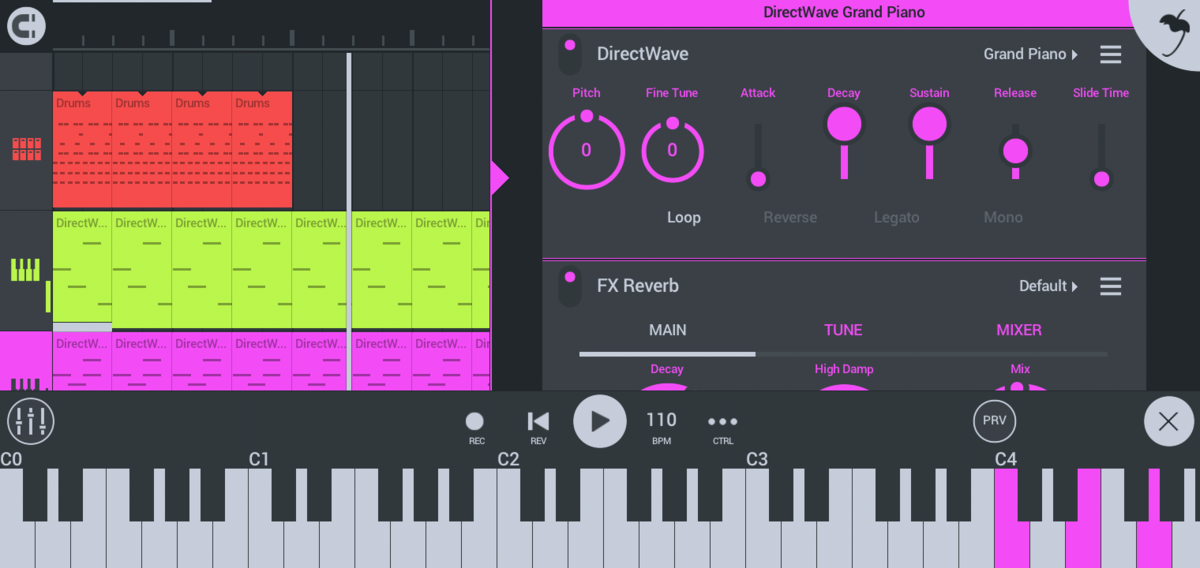Select the magenta piano track icon

[x=26, y=383]
